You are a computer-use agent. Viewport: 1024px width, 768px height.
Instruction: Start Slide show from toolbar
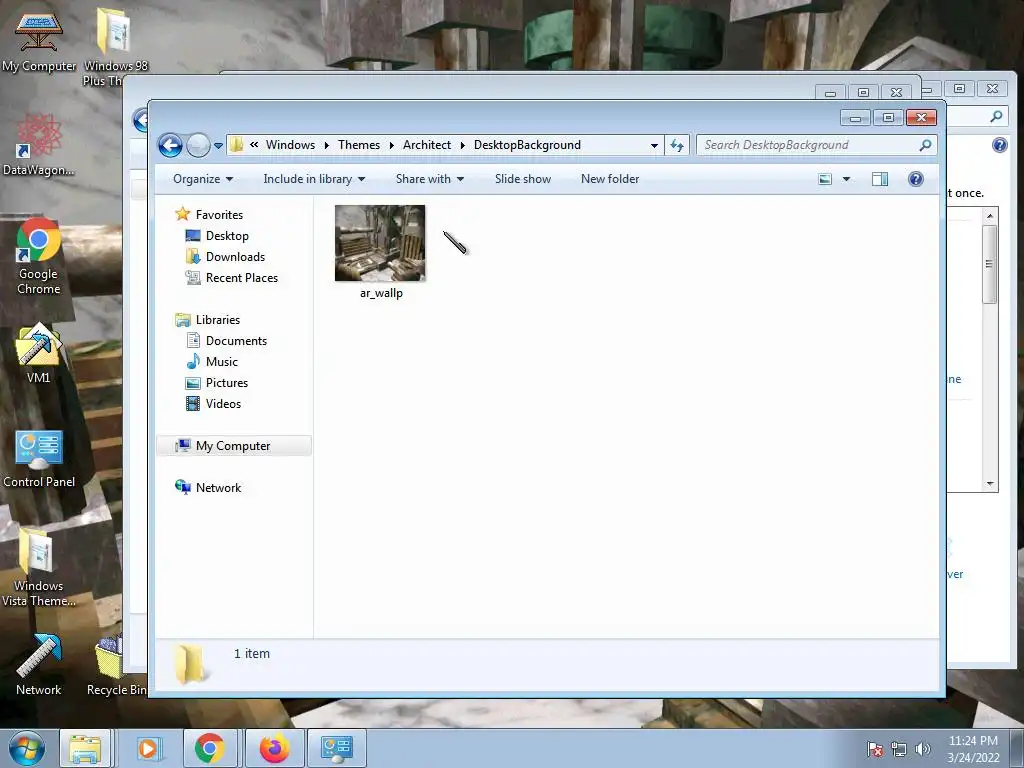(x=522, y=179)
